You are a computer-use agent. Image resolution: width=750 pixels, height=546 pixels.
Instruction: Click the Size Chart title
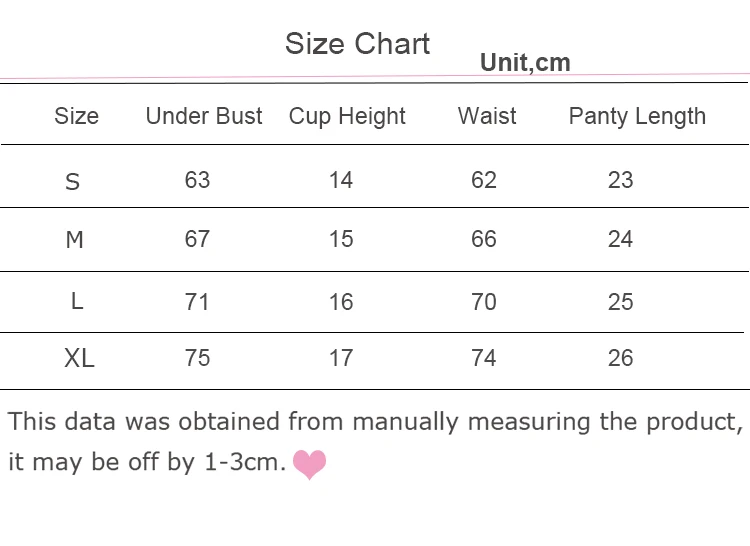coord(357,44)
